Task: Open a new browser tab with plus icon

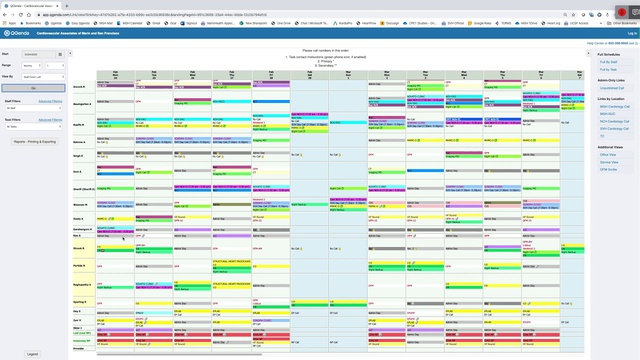Action: (x=67, y=6)
